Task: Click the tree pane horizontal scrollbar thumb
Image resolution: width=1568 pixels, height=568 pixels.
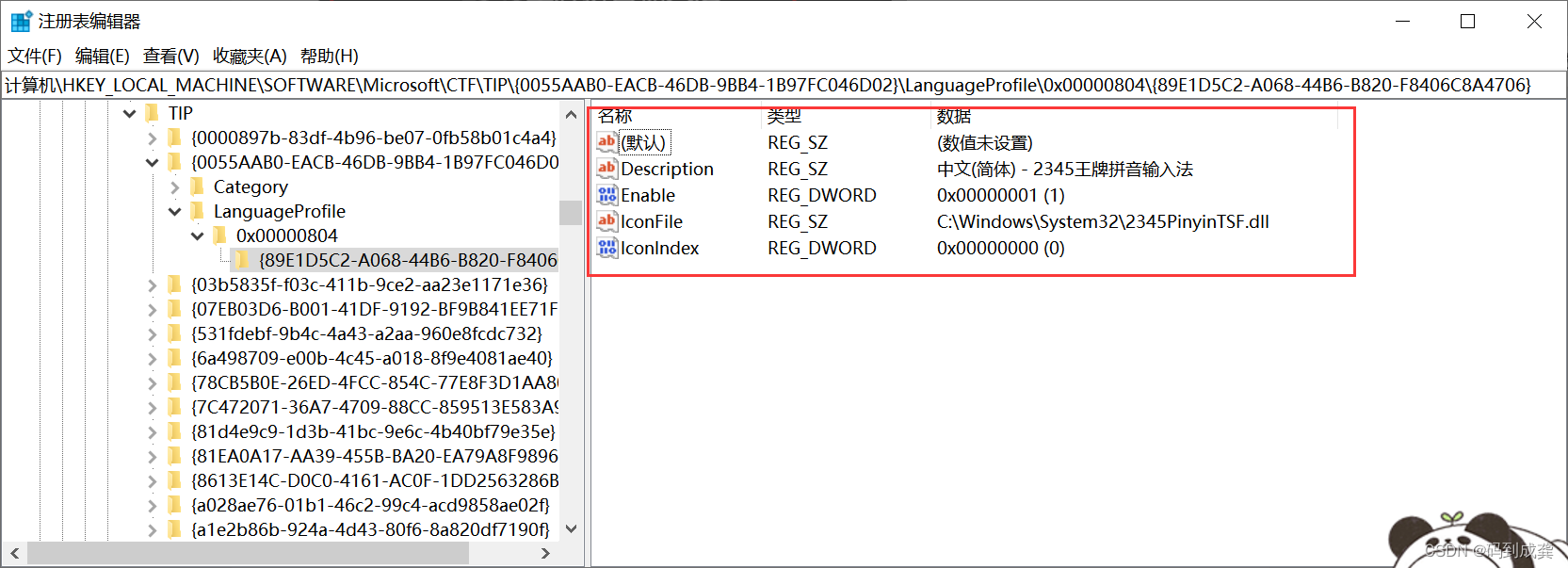Action: tap(248, 553)
